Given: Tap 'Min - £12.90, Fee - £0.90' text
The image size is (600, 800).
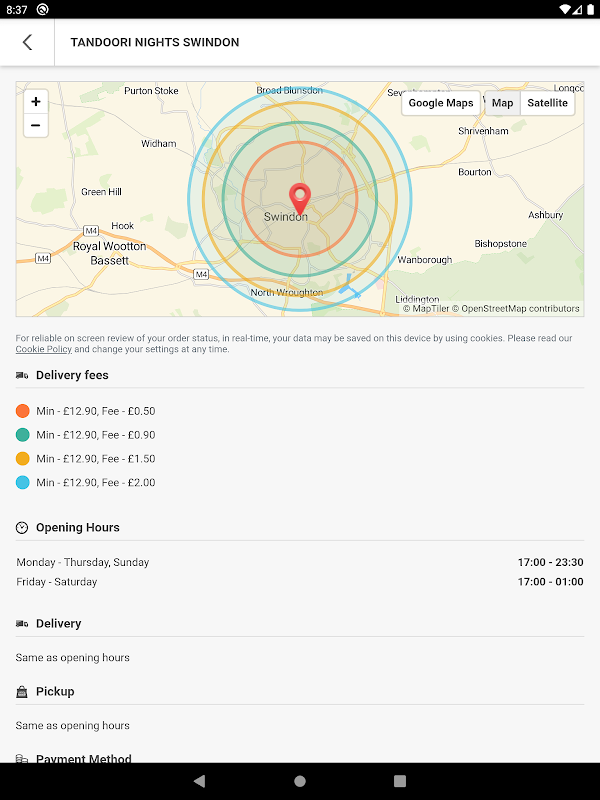Looking at the screenshot, I should click(95, 435).
